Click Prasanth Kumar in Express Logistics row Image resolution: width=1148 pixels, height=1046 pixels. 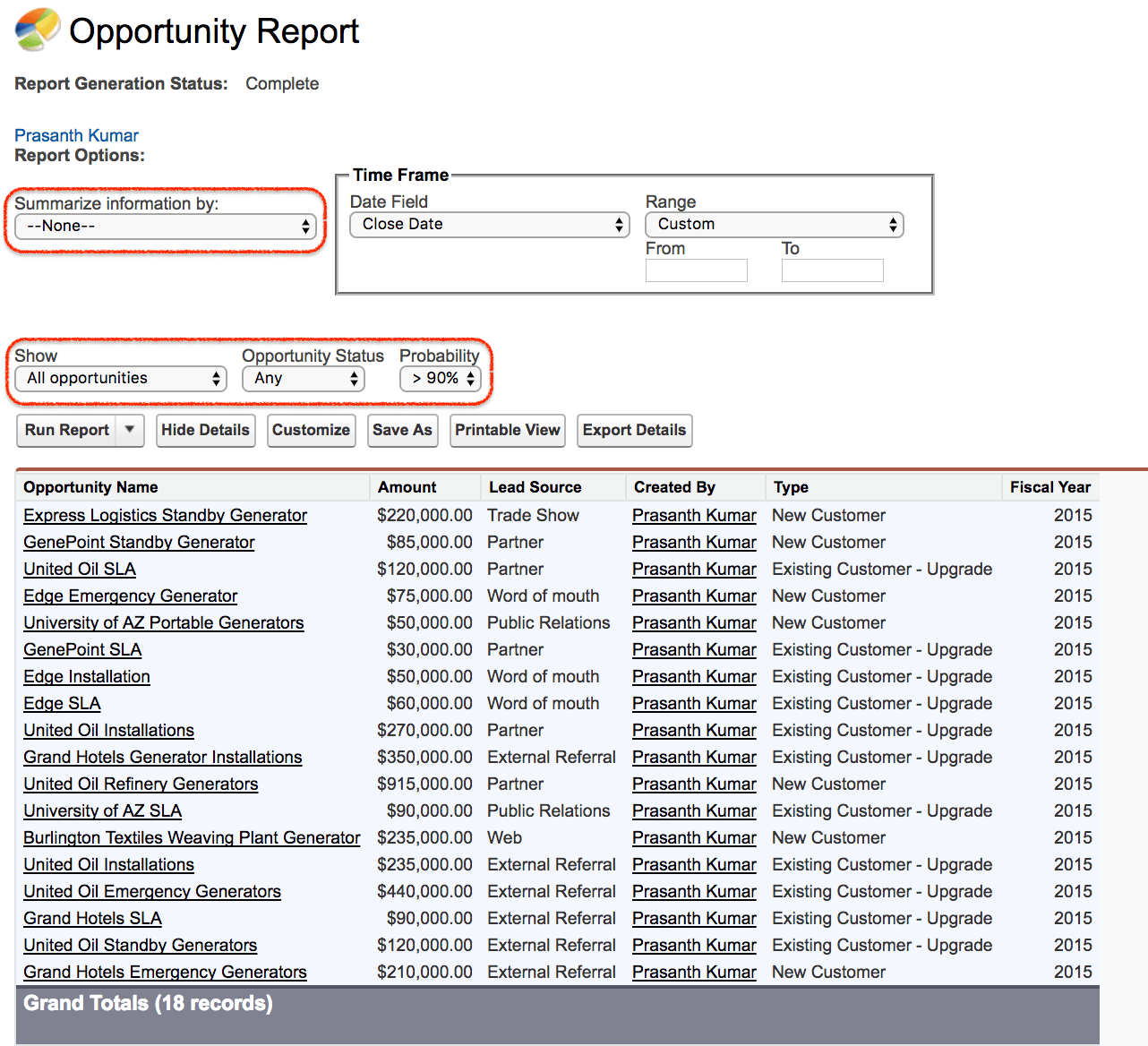pos(694,515)
